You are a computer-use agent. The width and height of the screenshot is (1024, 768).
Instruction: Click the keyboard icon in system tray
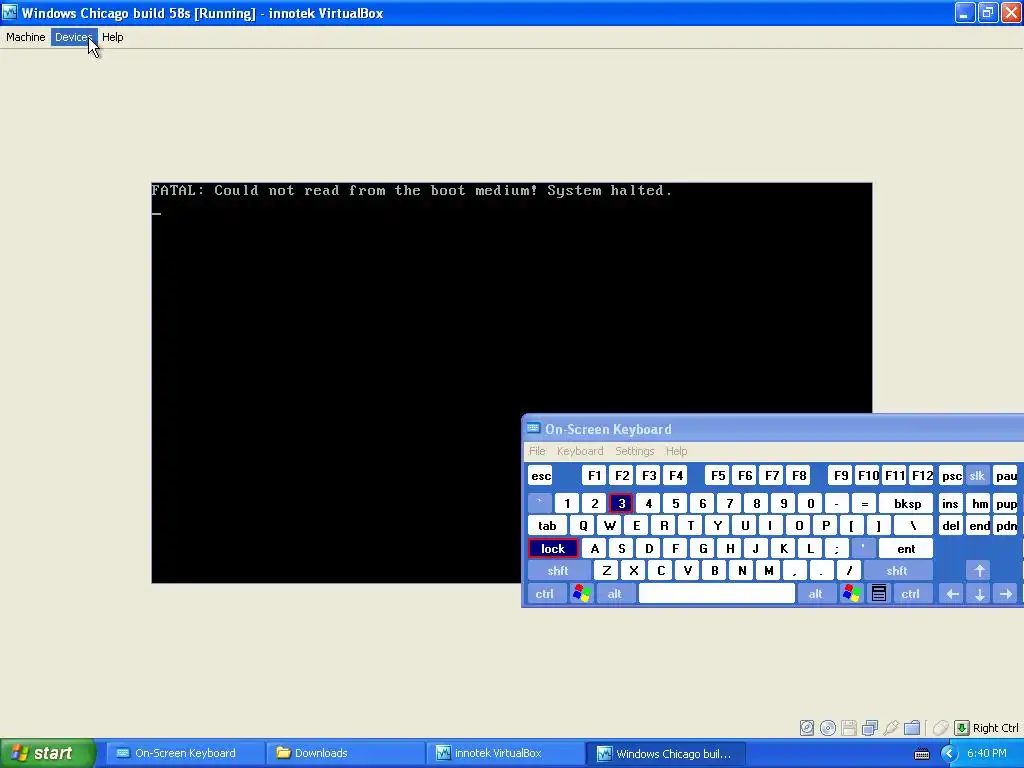pos(921,754)
